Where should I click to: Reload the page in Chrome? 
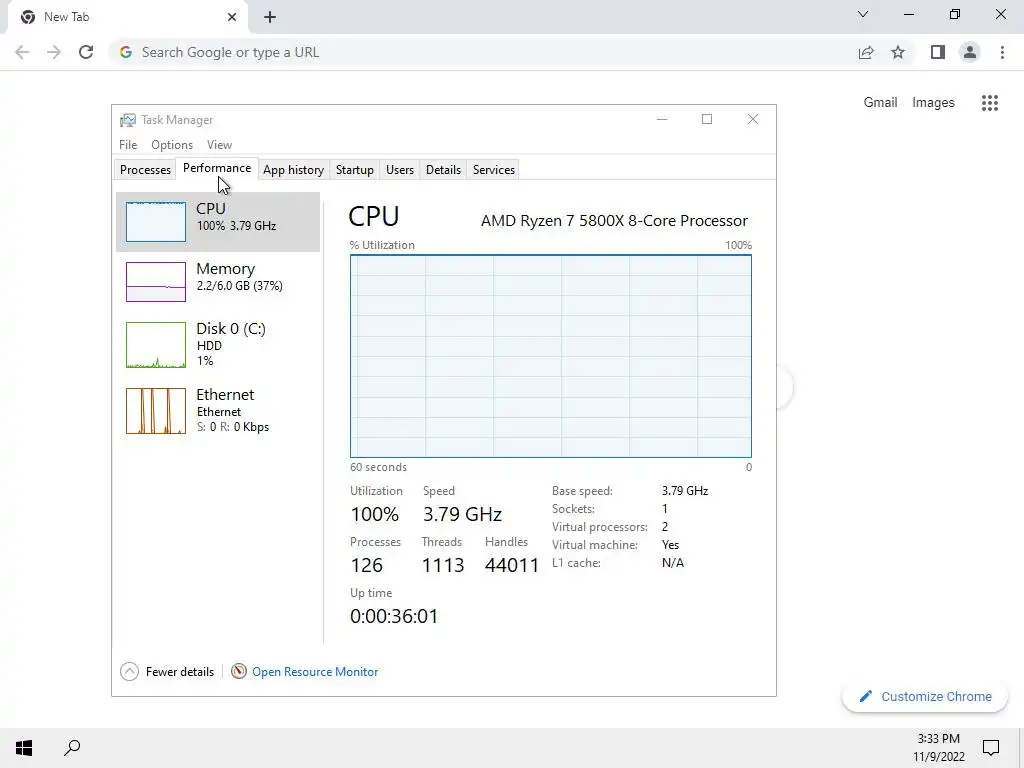coord(86,52)
